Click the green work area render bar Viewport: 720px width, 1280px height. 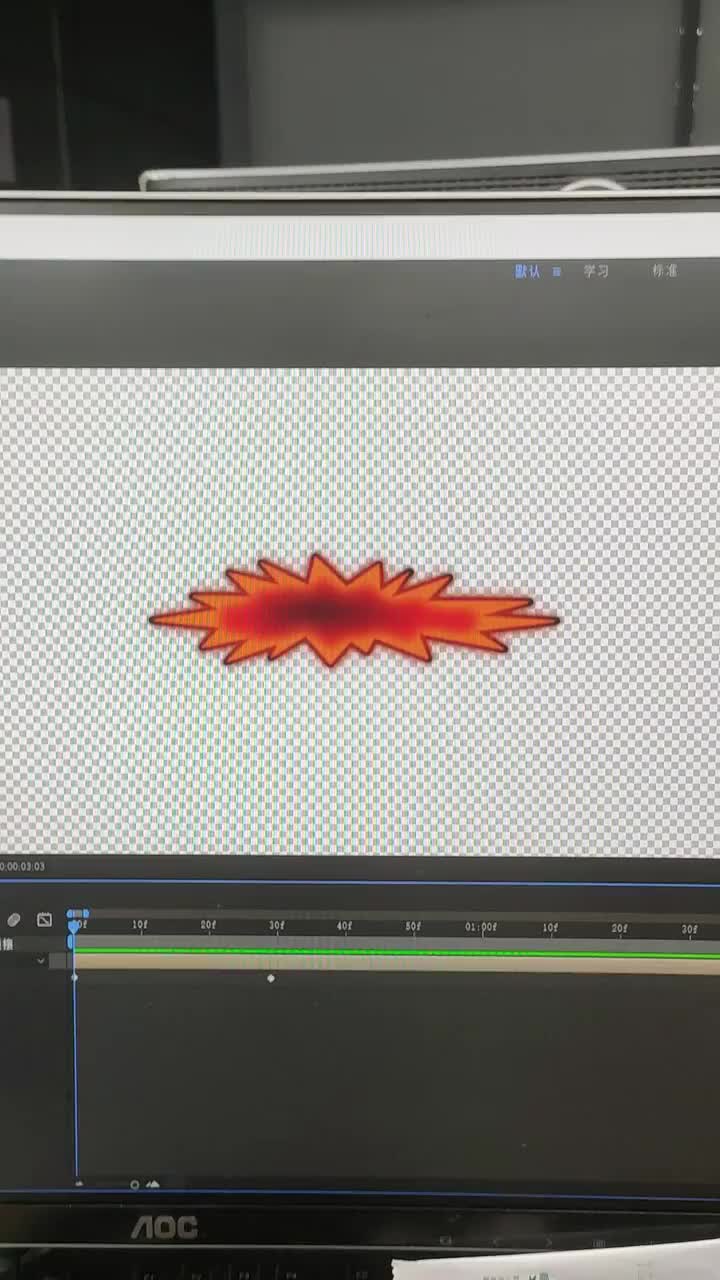397,951
